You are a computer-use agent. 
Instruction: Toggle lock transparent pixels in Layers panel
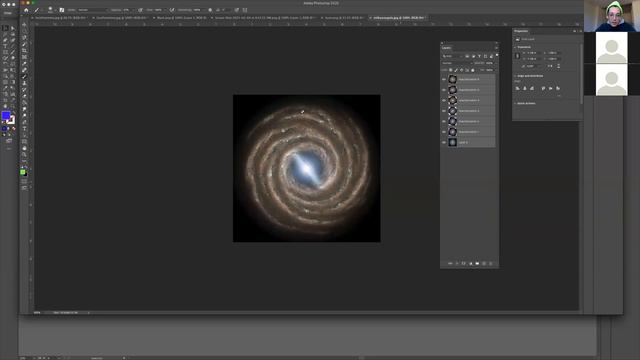(x=451, y=70)
